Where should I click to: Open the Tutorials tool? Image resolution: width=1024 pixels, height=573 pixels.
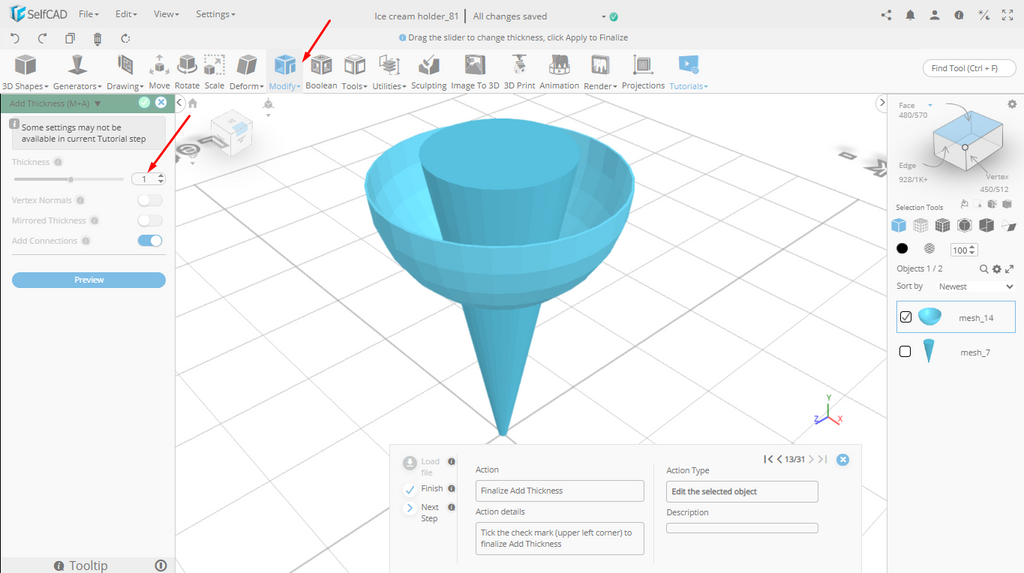(688, 73)
